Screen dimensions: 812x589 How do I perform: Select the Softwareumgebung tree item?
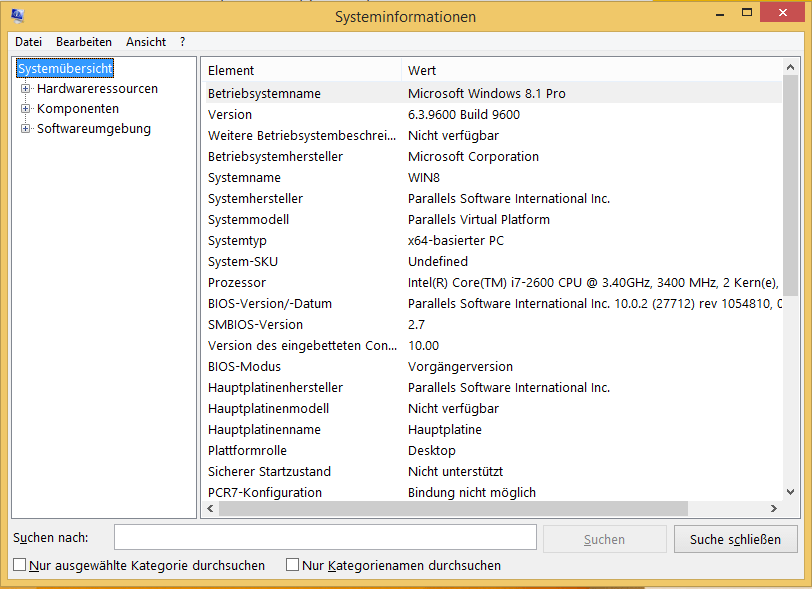point(94,128)
